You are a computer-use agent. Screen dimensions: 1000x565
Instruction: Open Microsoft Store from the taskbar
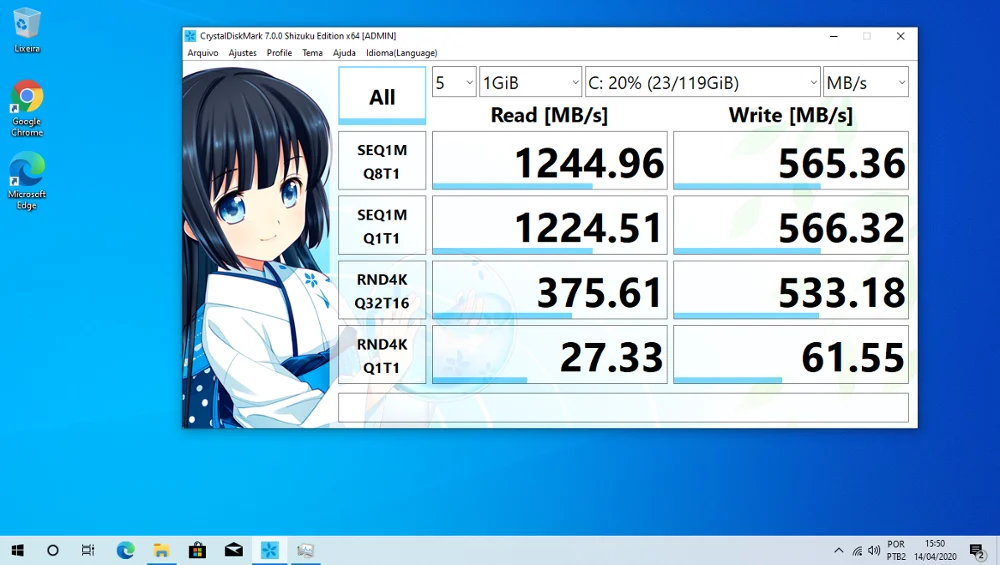point(197,550)
